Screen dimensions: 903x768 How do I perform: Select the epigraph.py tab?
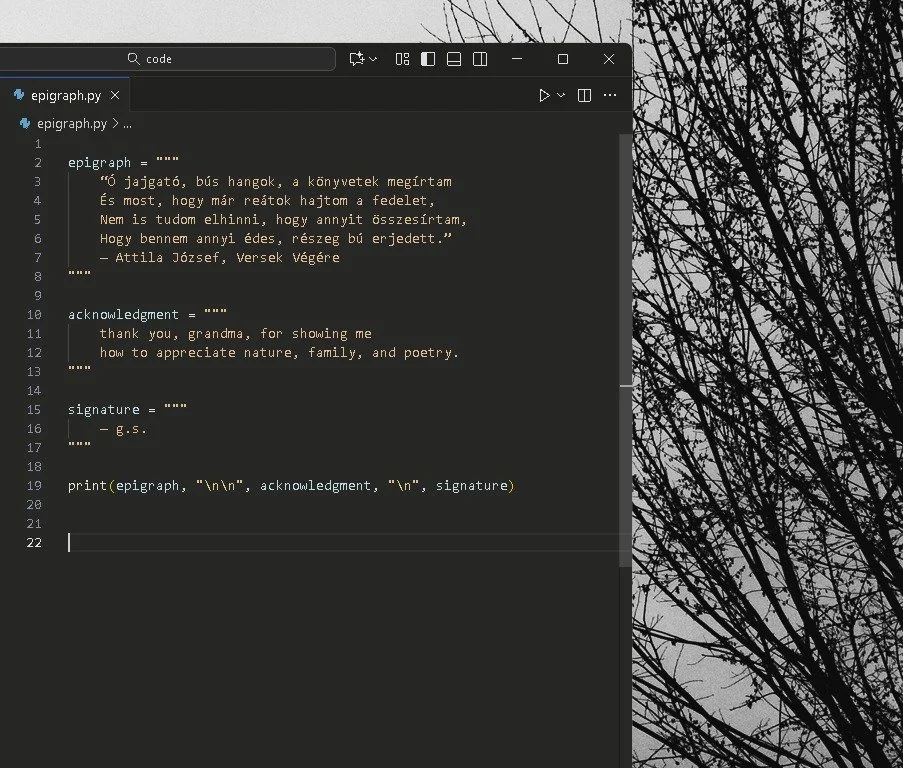pos(65,95)
